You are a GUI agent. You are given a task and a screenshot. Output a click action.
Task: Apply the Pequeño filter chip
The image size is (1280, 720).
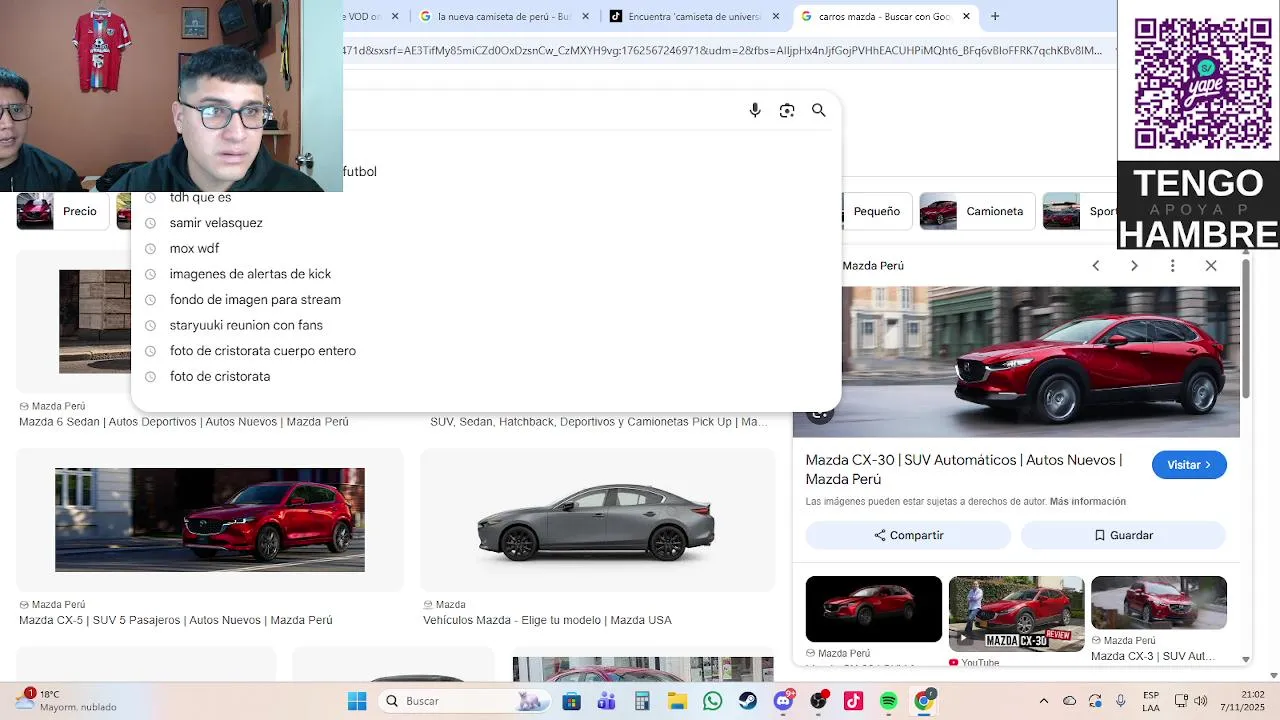(876, 211)
